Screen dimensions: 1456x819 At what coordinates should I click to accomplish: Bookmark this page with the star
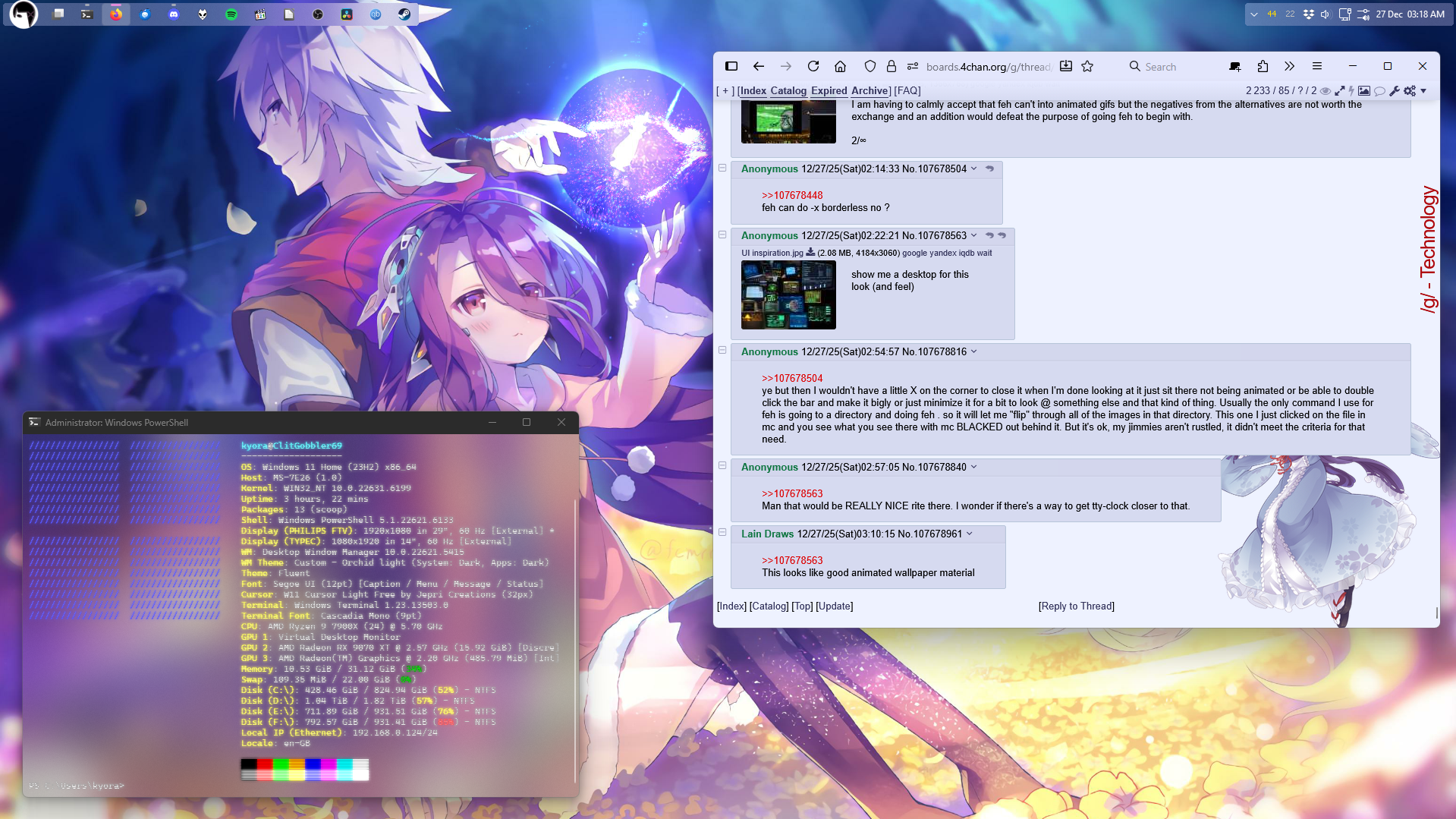coord(1087,67)
